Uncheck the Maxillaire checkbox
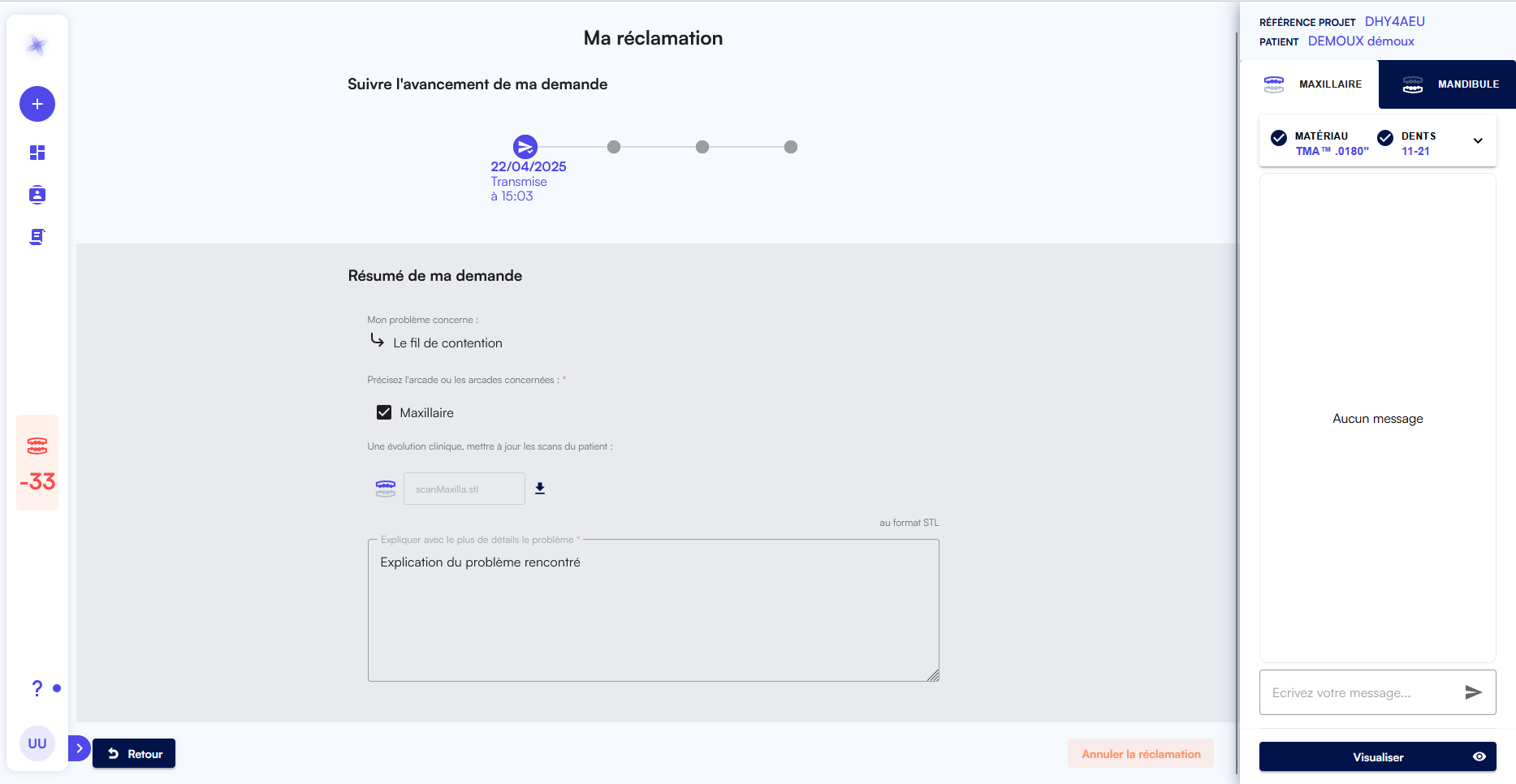1516x784 pixels. [383, 412]
